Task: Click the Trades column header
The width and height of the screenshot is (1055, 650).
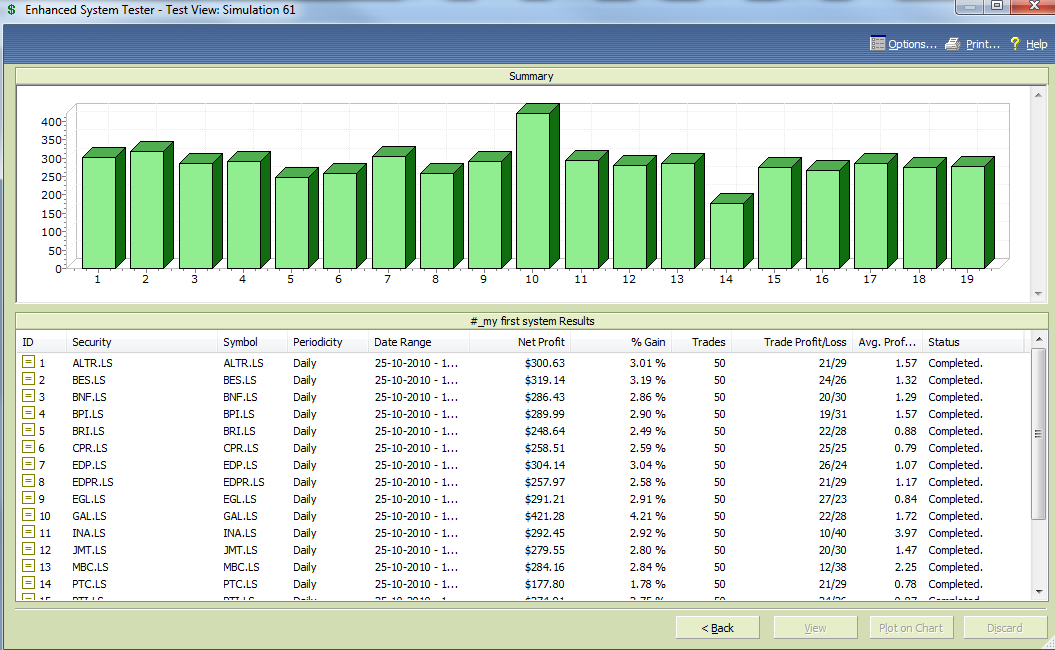Action: 702,342
